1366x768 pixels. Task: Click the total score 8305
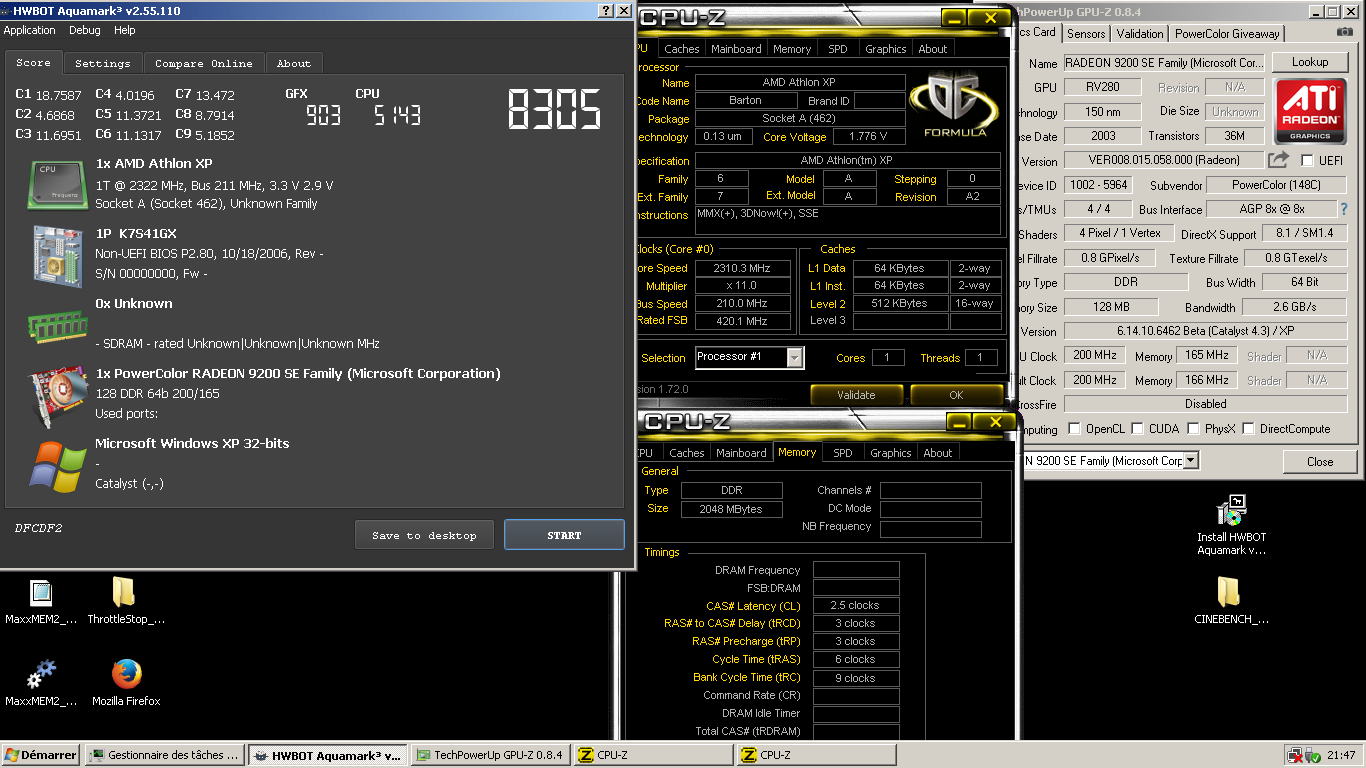click(x=555, y=109)
